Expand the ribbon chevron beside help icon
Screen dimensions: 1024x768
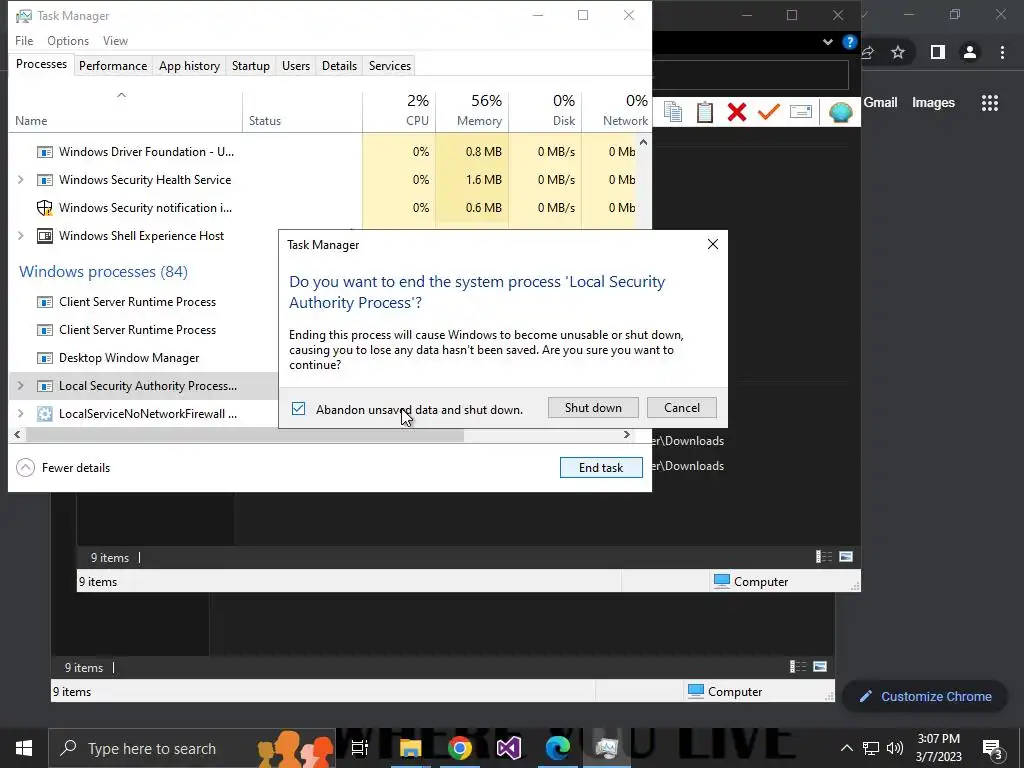828,42
